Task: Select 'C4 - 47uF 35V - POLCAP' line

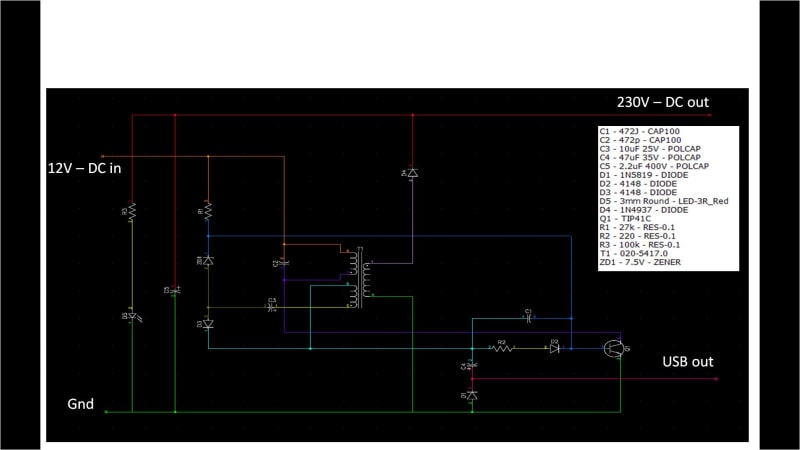Action: tap(650, 157)
